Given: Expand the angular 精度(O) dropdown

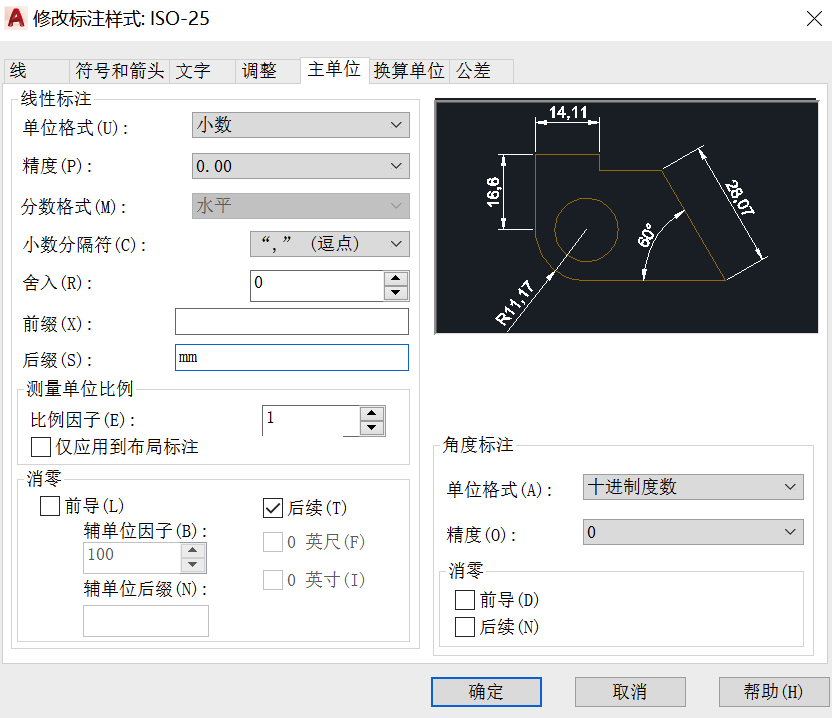Looking at the screenshot, I should point(693,532).
